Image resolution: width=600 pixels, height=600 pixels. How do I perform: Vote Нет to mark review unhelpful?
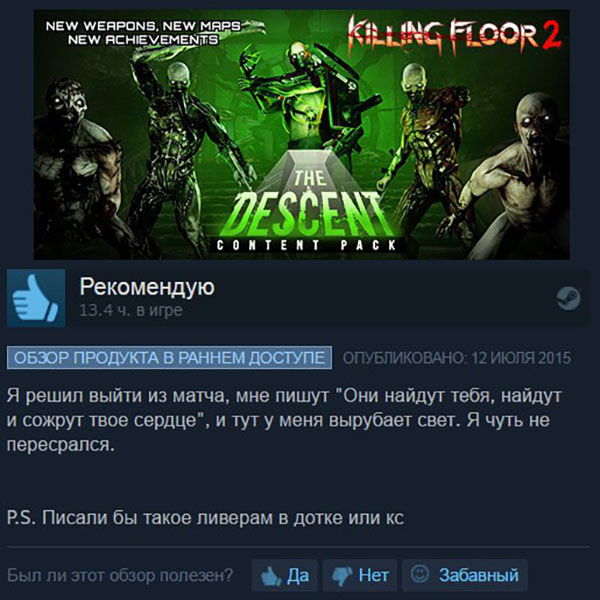point(360,576)
